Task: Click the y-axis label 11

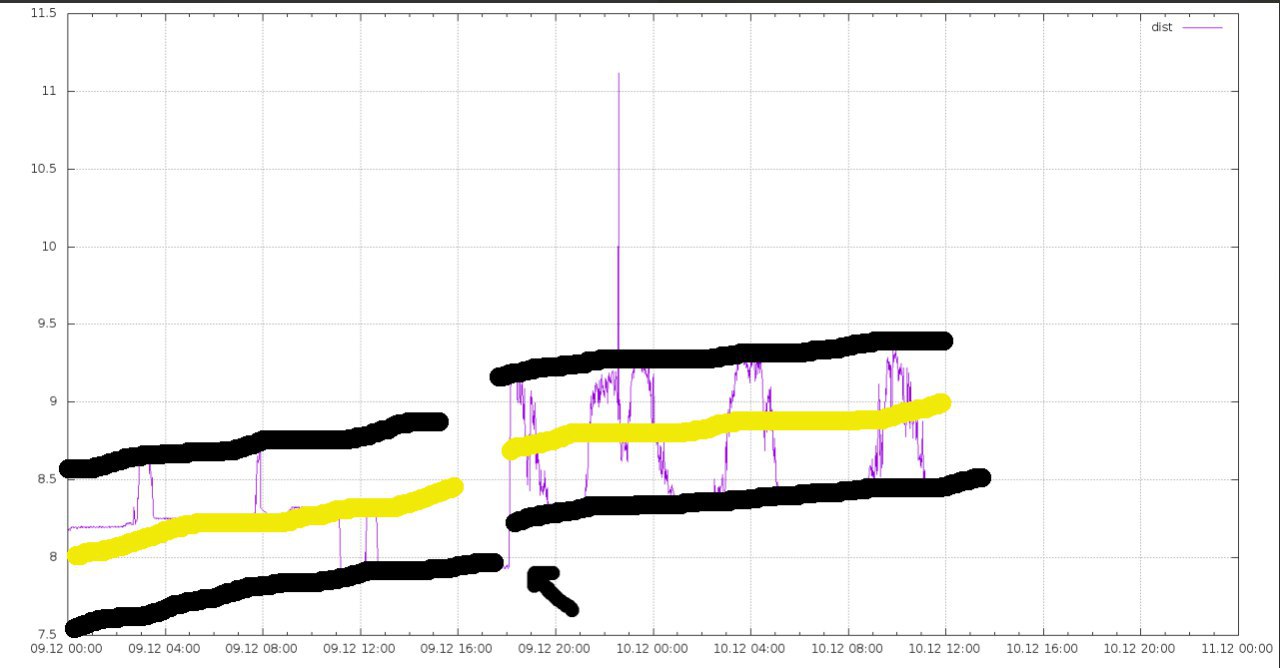Action: 49,91
